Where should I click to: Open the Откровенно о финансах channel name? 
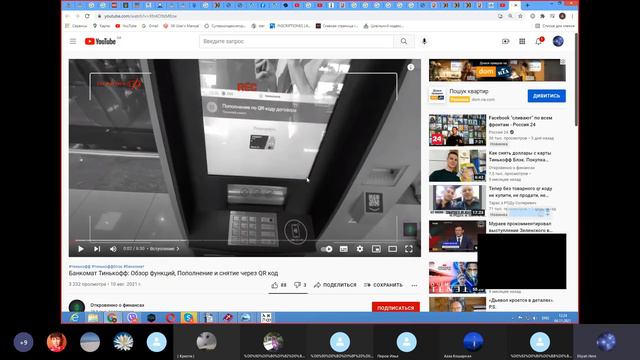tap(117, 305)
